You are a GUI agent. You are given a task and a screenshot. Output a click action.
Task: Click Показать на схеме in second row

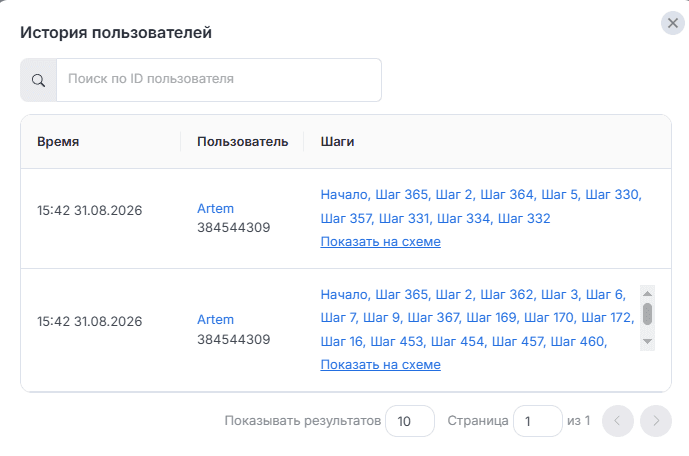click(x=381, y=365)
